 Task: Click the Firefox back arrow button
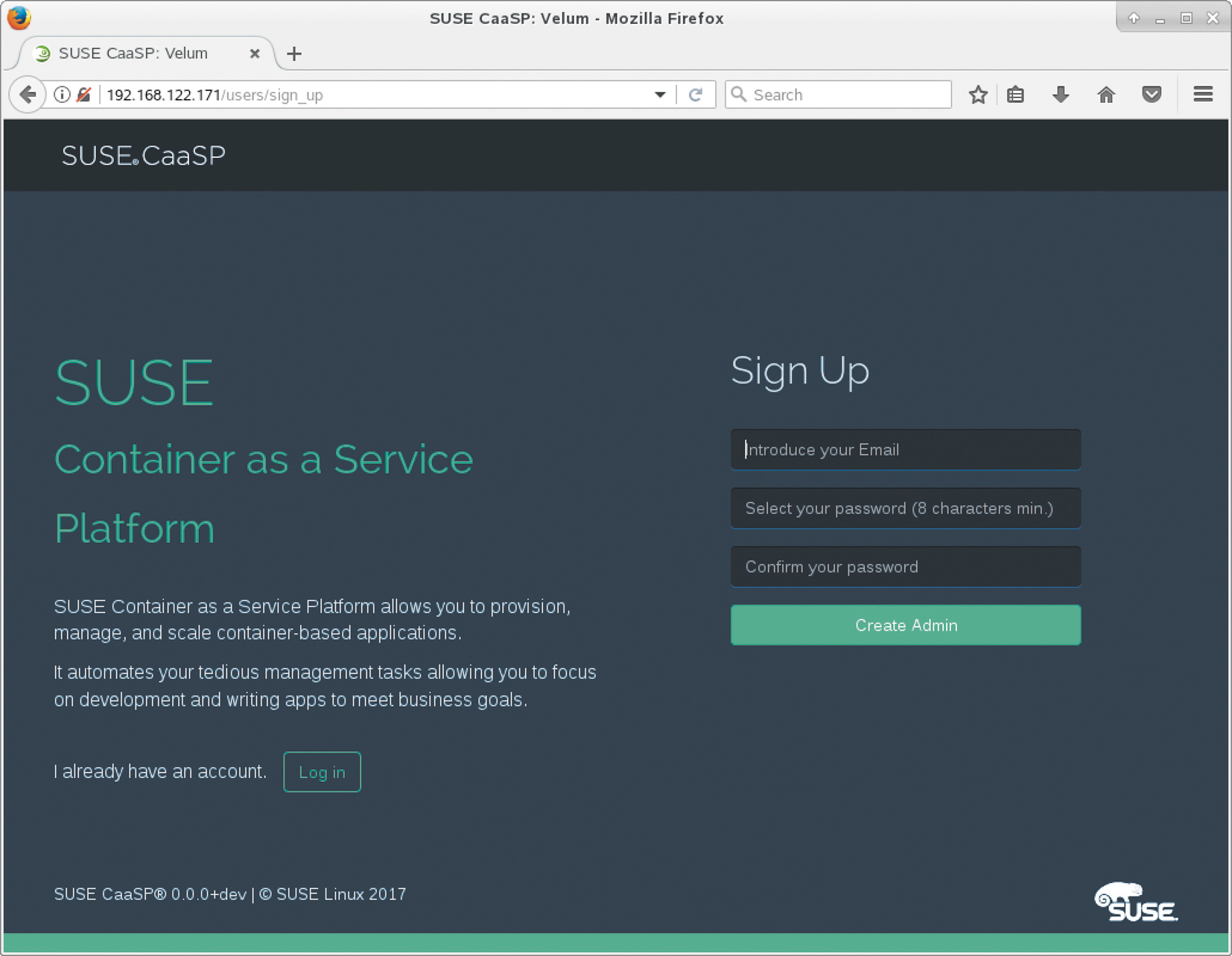[28, 95]
